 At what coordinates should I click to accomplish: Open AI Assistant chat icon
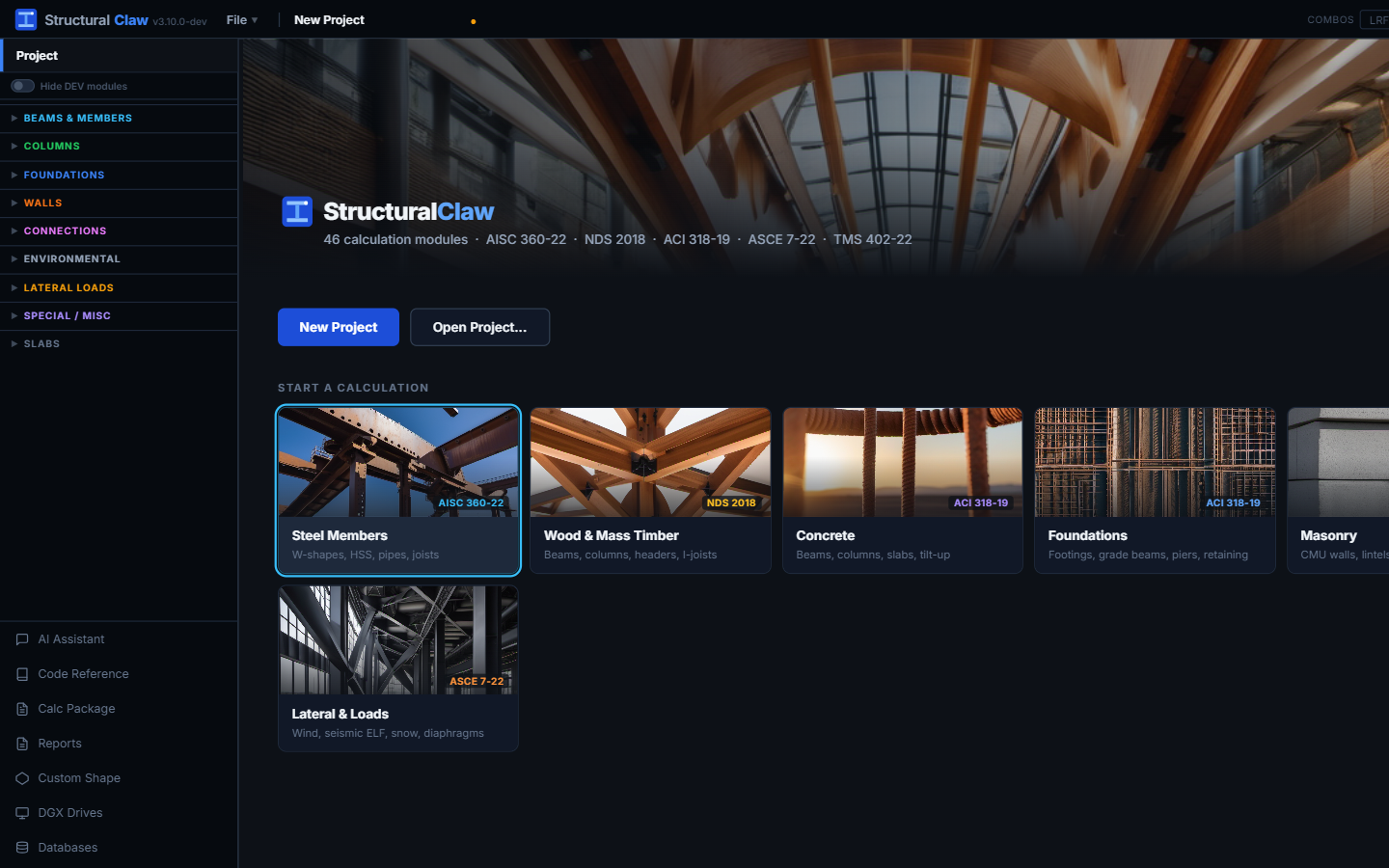(22, 639)
